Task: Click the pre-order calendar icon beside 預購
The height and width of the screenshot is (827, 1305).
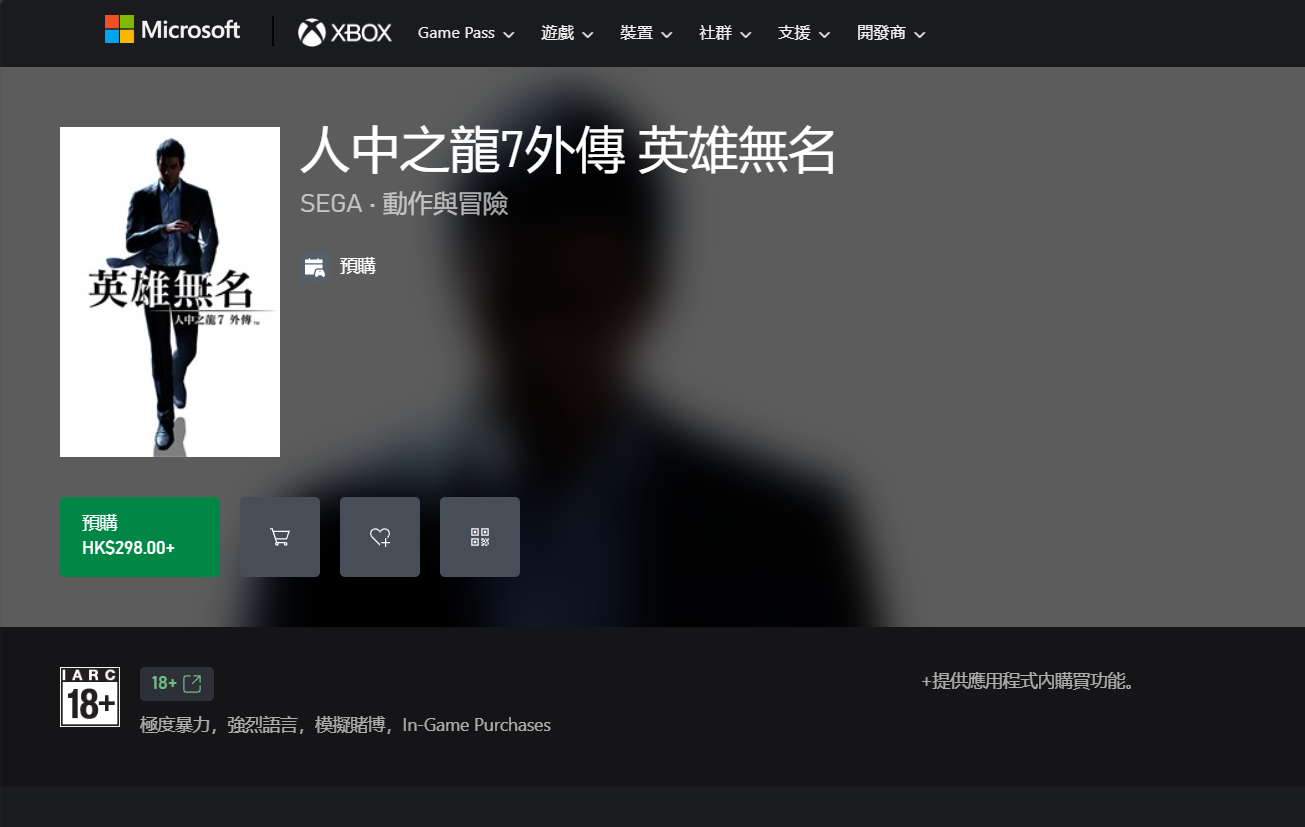Action: point(315,267)
